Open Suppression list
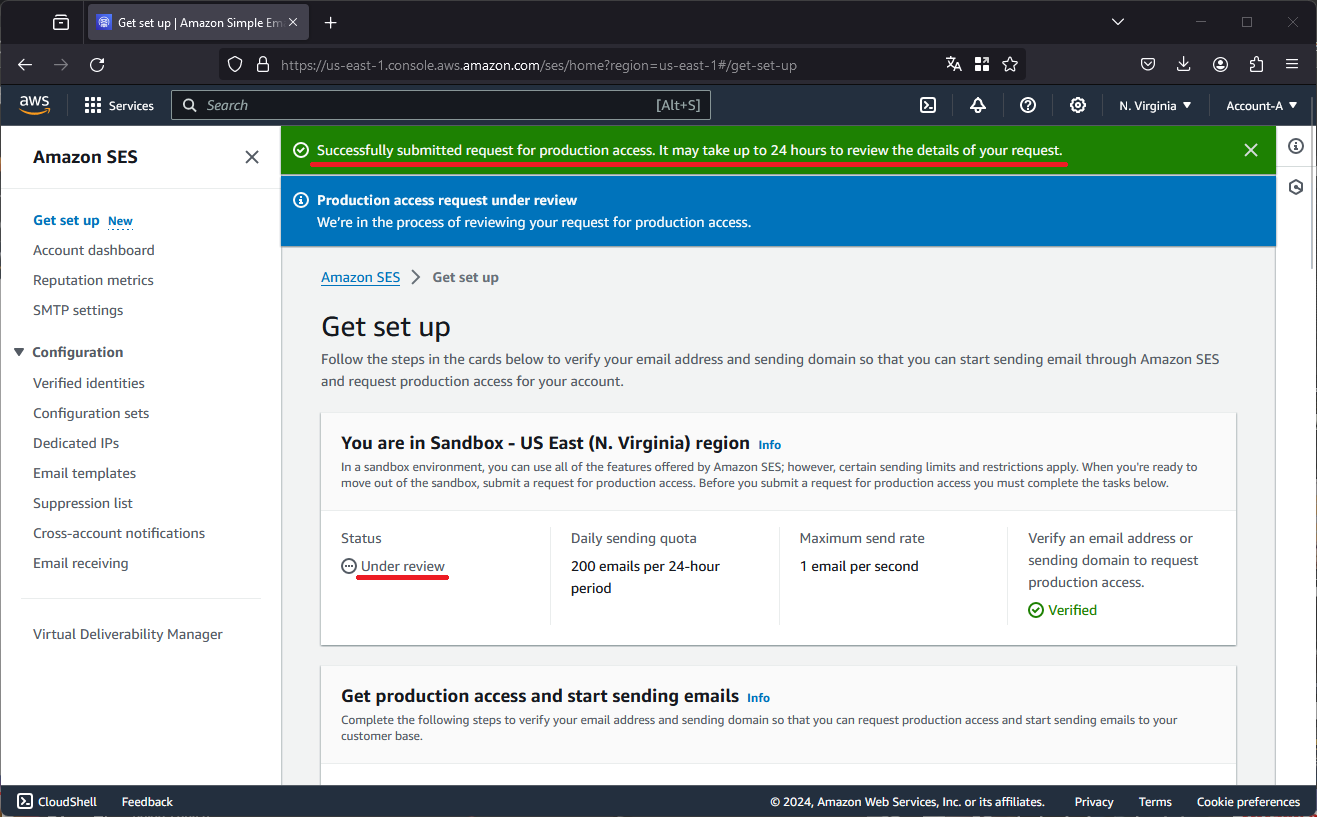This screenshot has height=817, width=1317. tap(83, 503)
